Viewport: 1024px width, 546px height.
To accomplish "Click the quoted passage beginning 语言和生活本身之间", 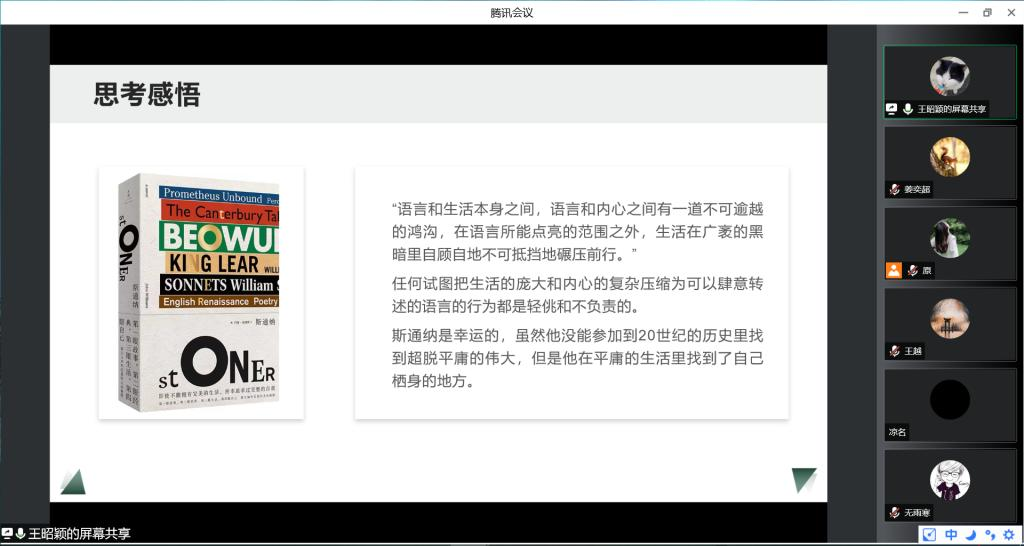I will (x=577, y=231).
